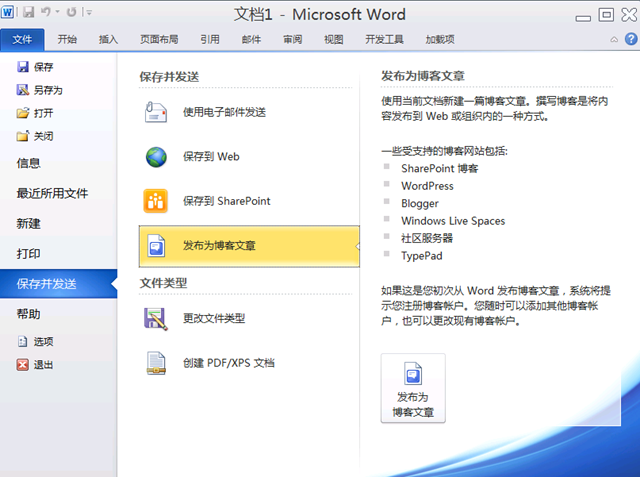Click the orange 保存到 SharePoint icon

point(156,201)
